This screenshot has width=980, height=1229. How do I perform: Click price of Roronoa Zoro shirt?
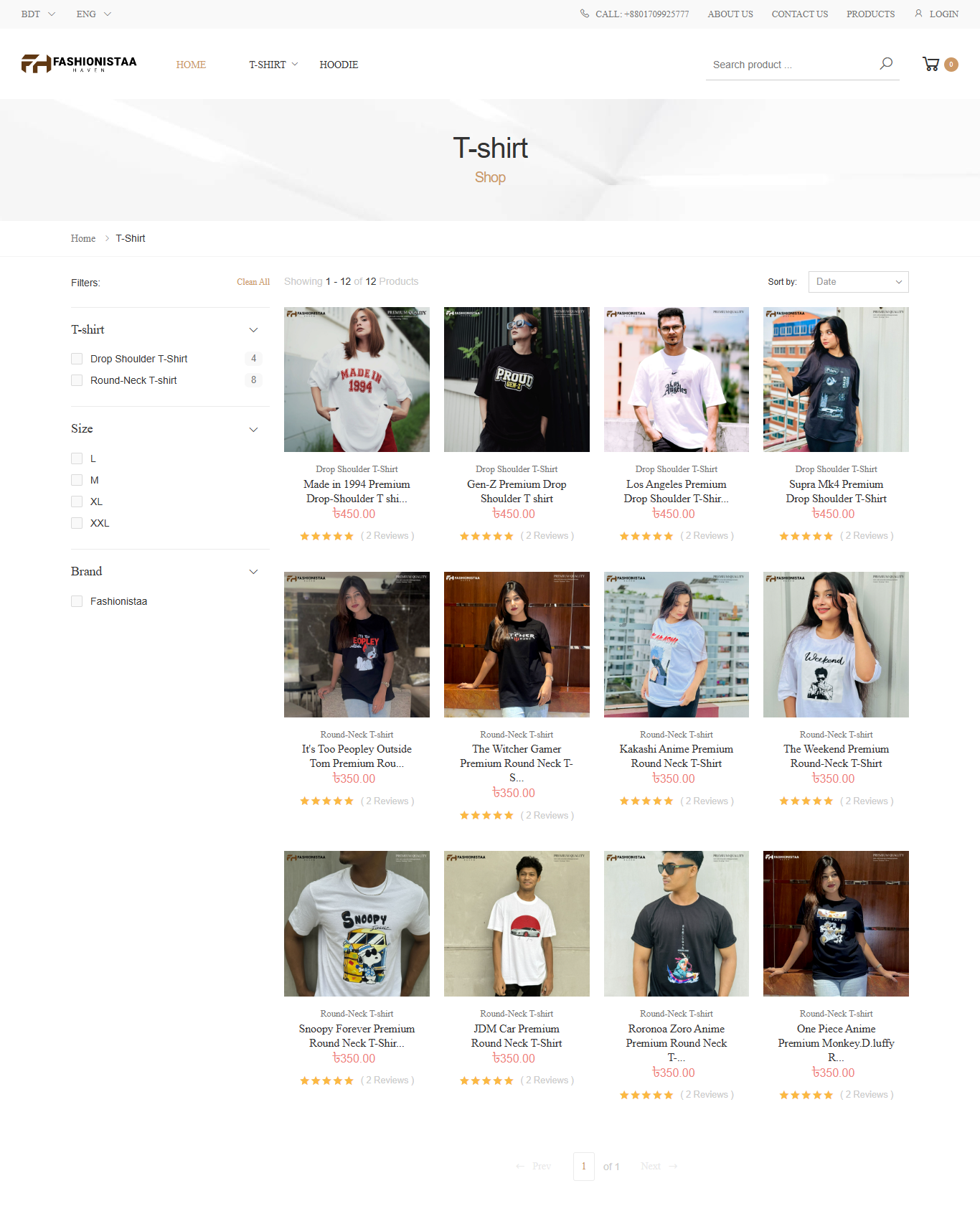coord(674,1073)
